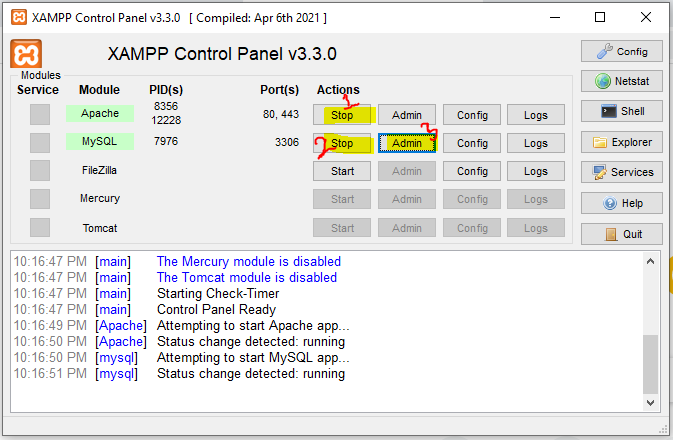The width and height of the screenshot is (673, 440).
Task: Maximize the XAMPP window
Action: click(x=600, y=18)
